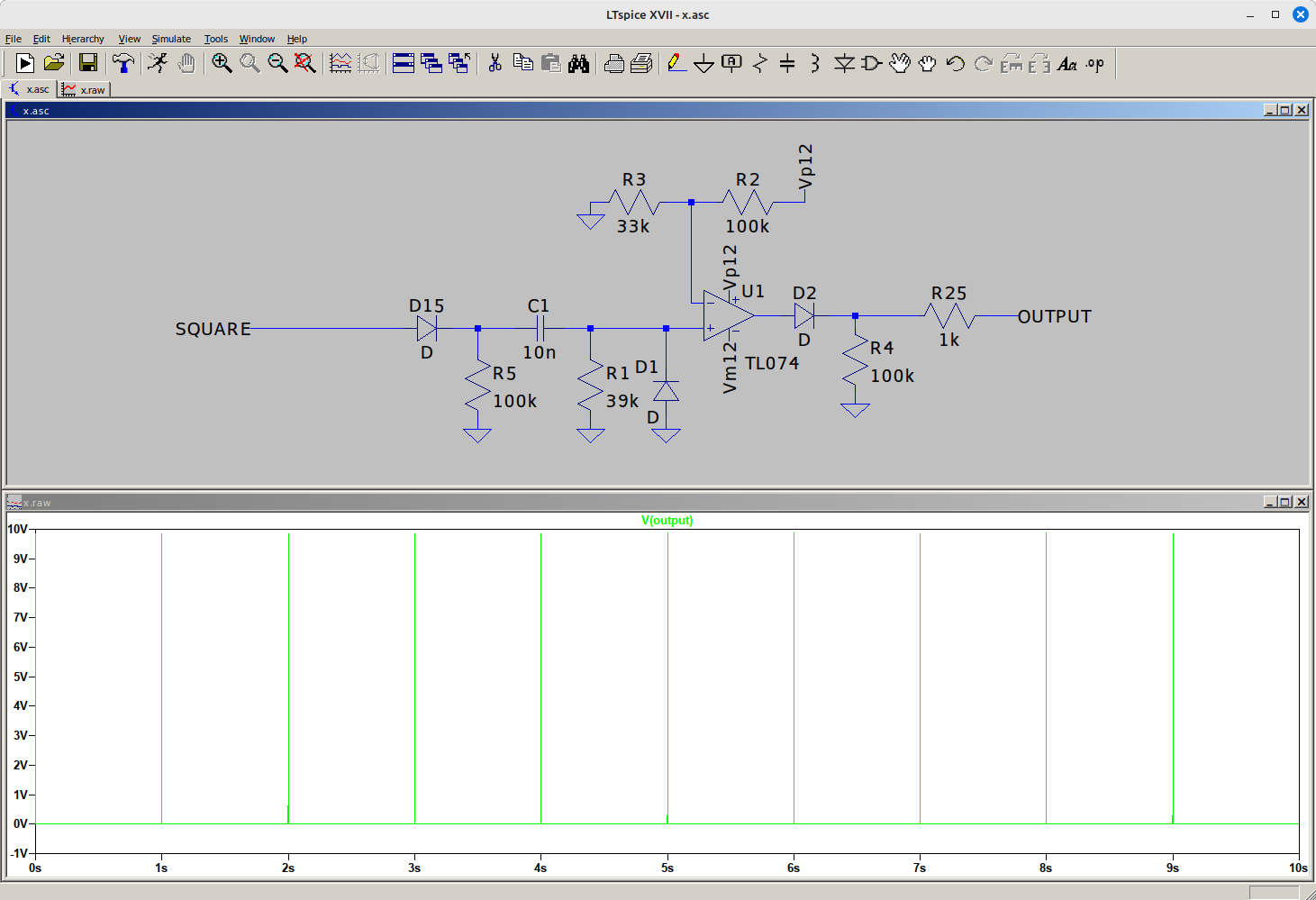Viewport: 1316px width, 900px height.
Task: Switch to the x.raw tab
Action: 85,90
